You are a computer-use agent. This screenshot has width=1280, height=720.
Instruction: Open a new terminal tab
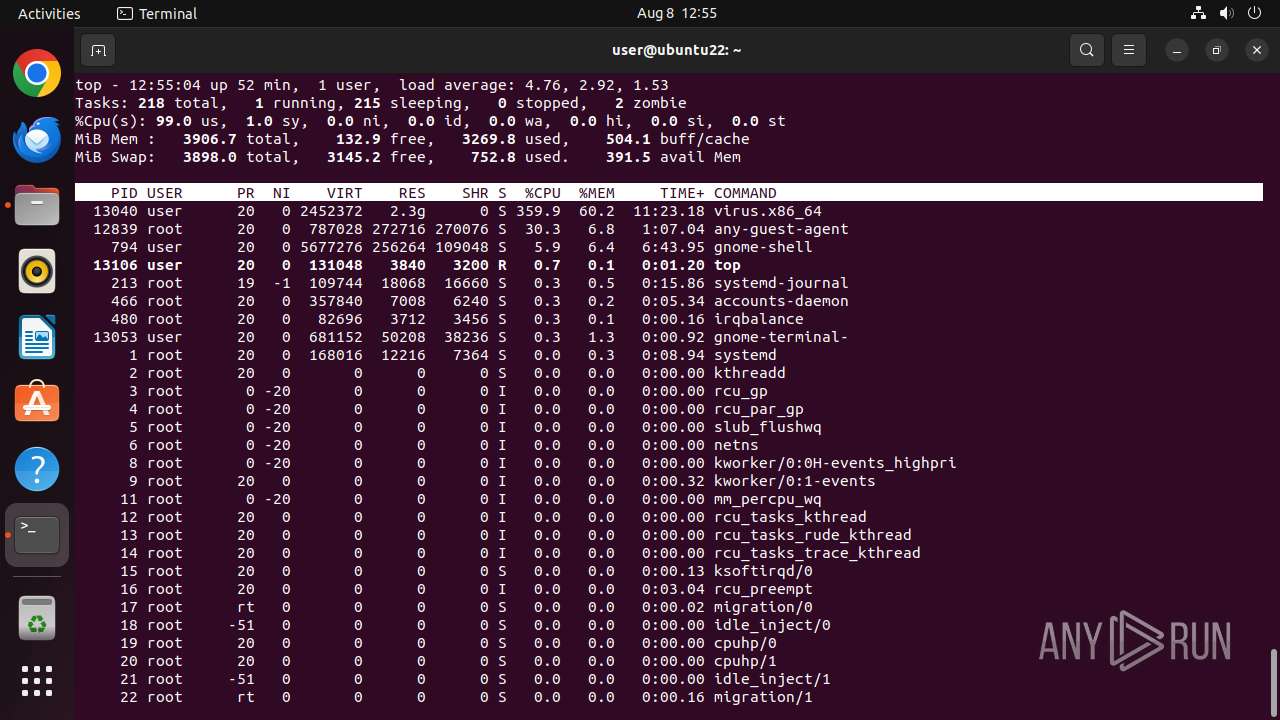pyautogui.click(x=97, y=50)
